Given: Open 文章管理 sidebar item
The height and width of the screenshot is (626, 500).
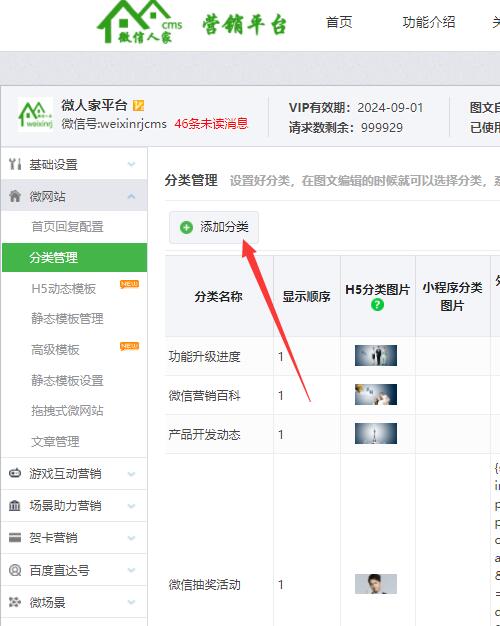Looking at the screenshot, I should [x=56, y=442].
